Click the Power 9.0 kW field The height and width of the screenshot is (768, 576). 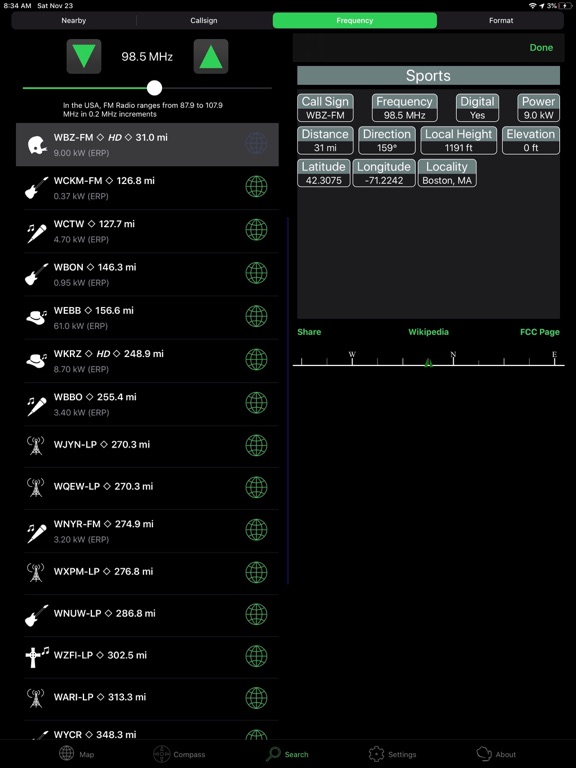(538, 108)
